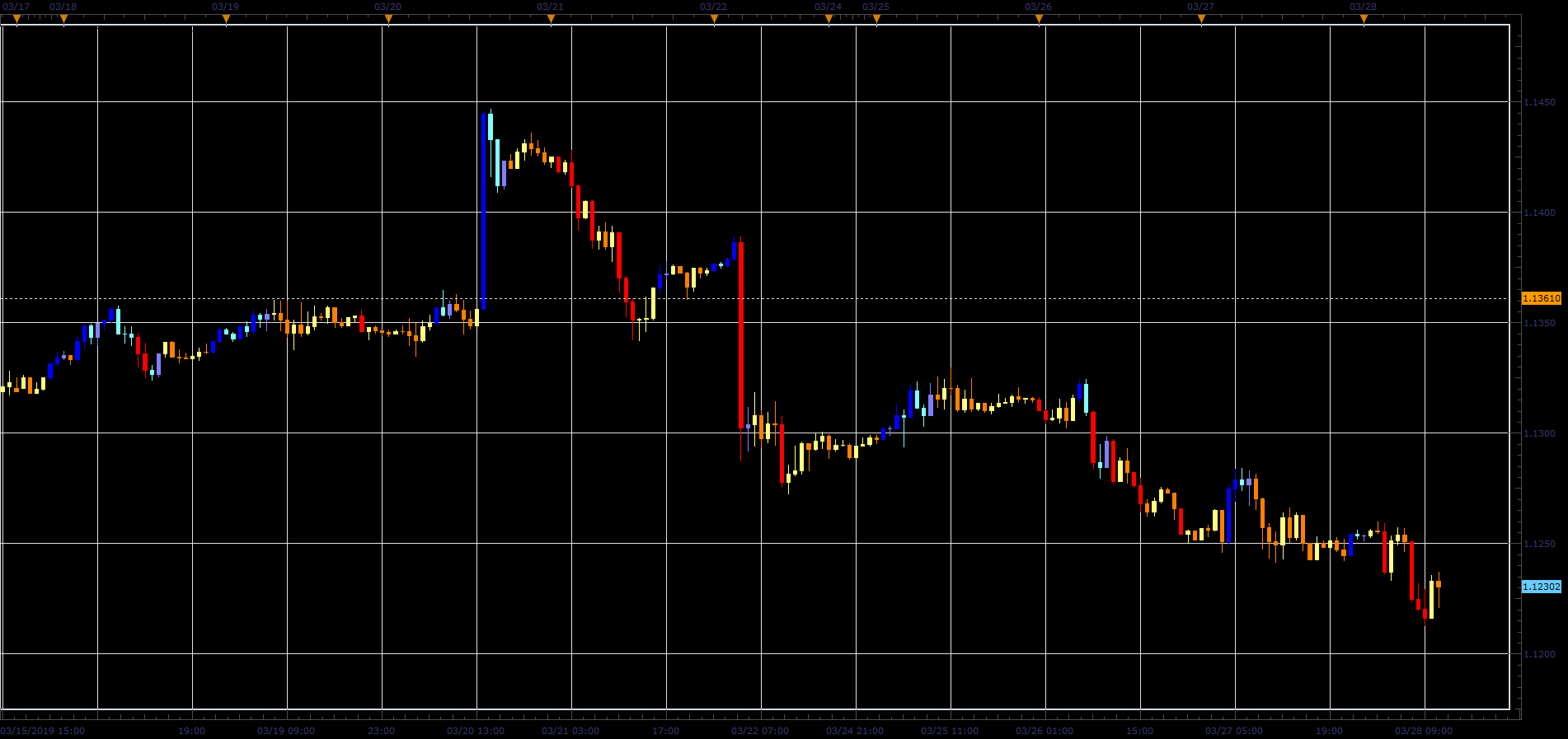
Task: Select the 03/20 day marker on top axis
Action: (388, 19)
